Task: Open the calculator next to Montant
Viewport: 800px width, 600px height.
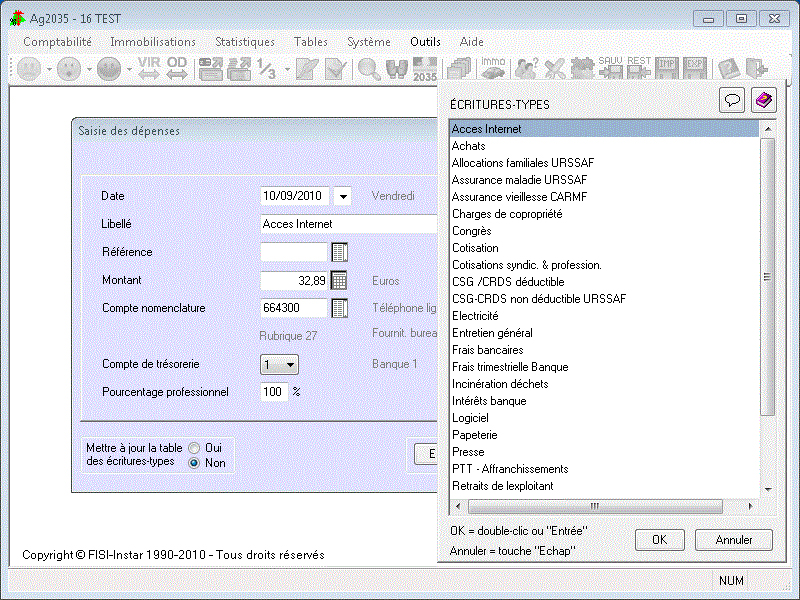Action: coord(339,280)
